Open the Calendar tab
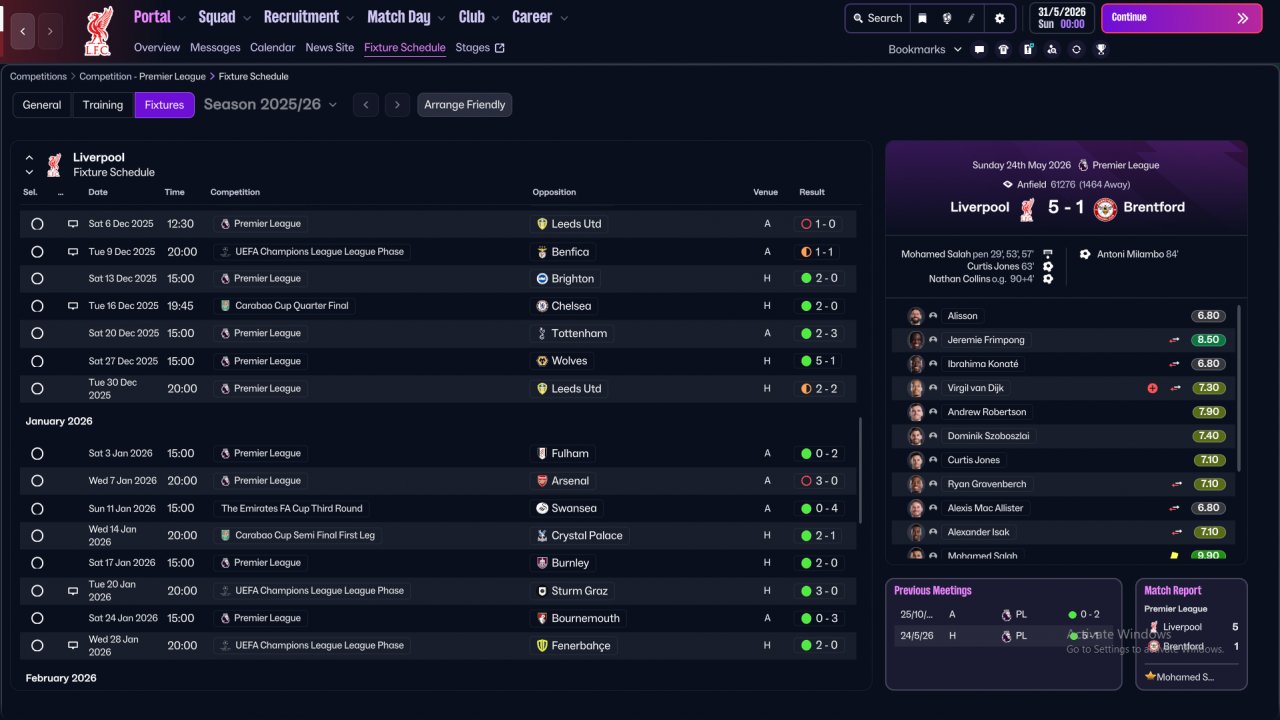1280x720 pixels. [273, 48]
